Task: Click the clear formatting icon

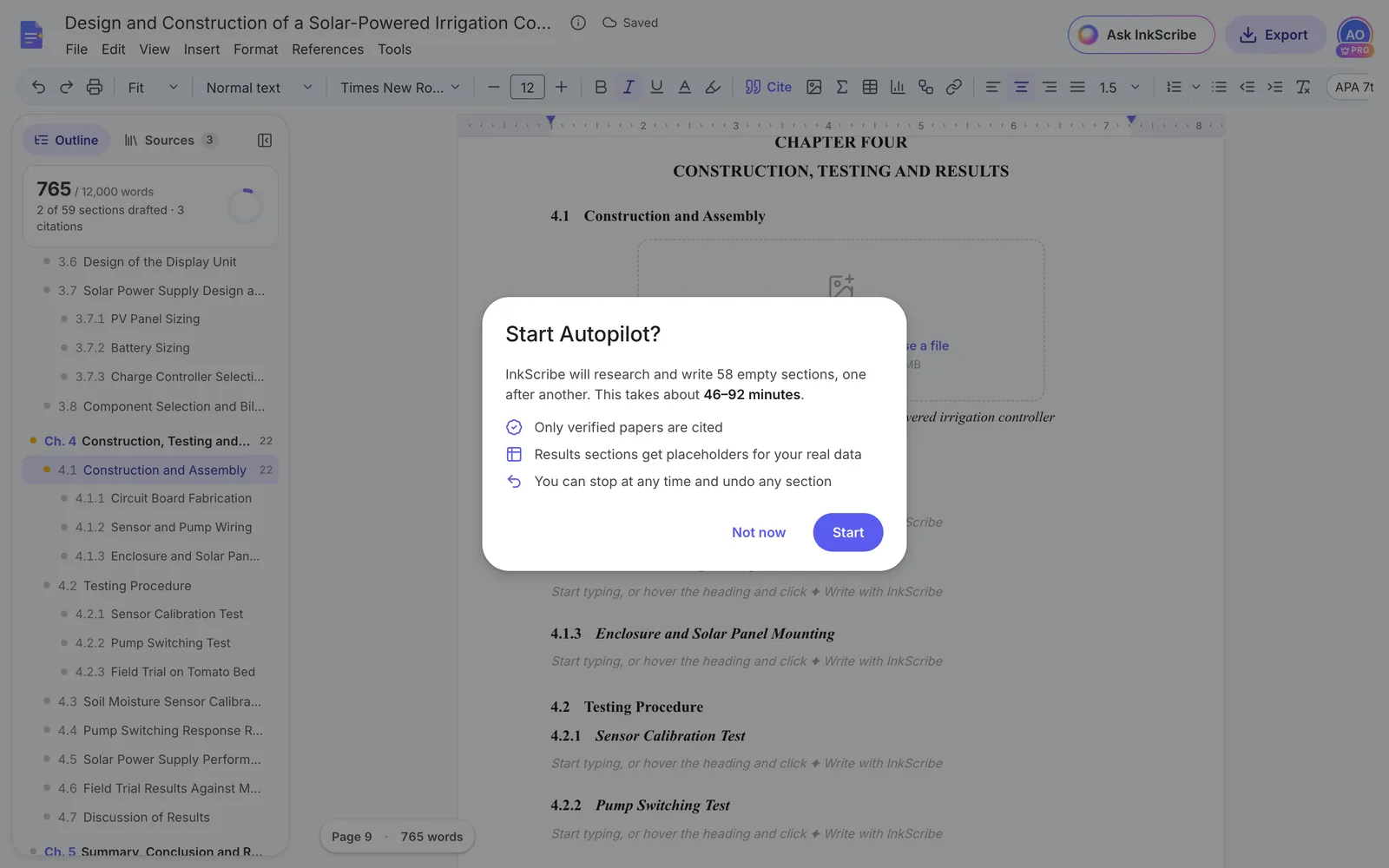Action: [1302, 87]
